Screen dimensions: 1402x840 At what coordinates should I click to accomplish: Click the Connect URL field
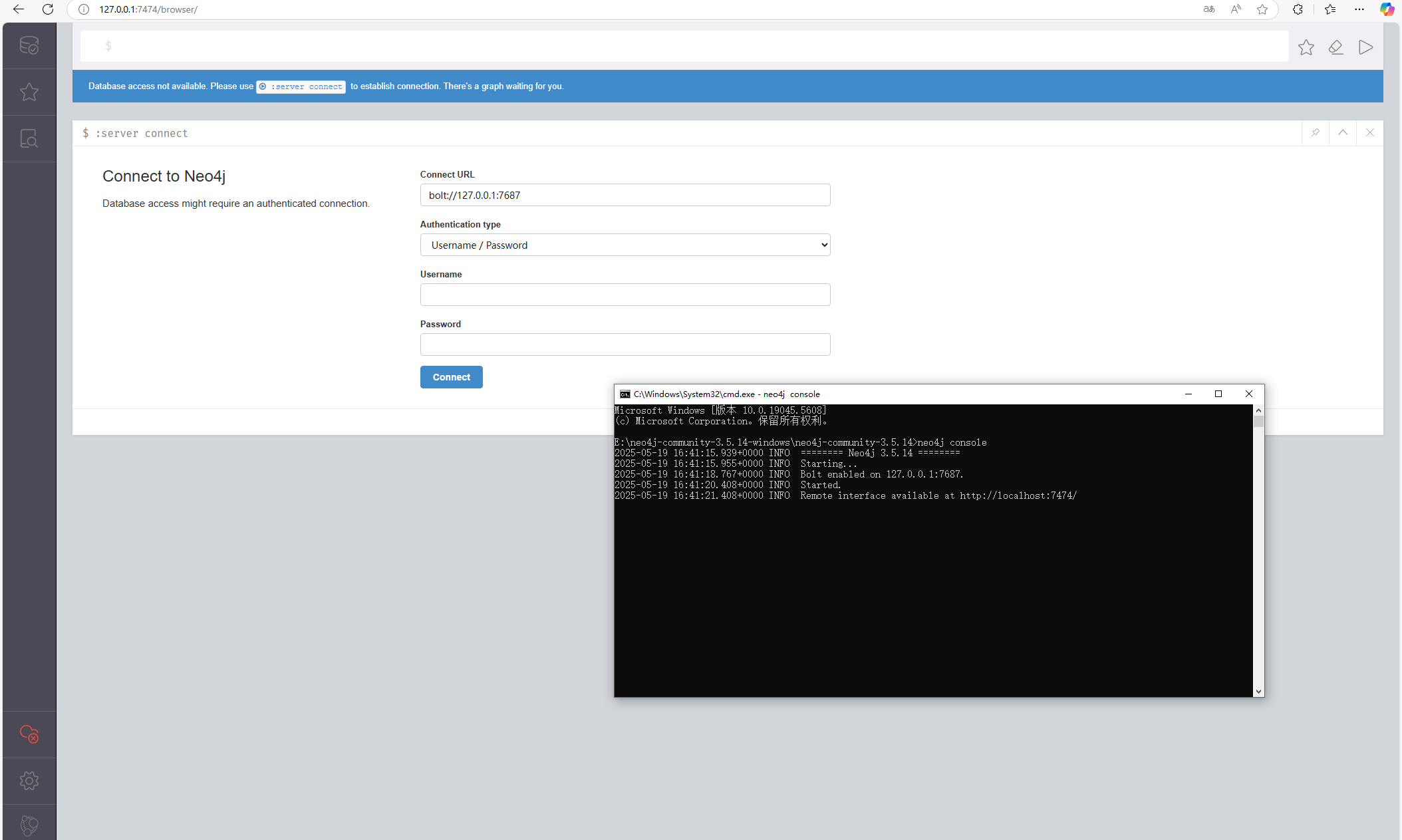tap(625, 195)
